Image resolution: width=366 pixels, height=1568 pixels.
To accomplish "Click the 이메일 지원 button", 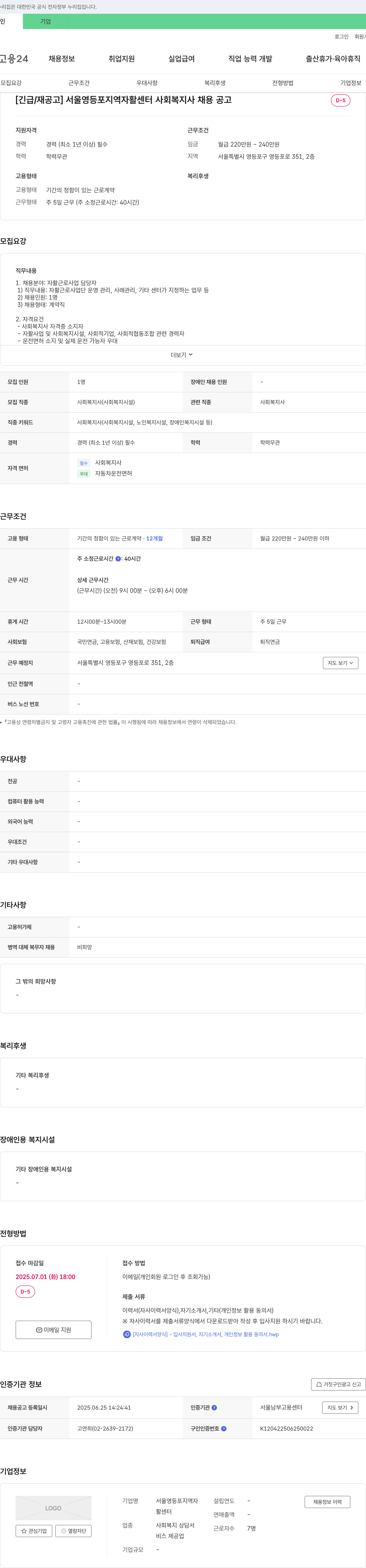I will click(x=53, y=1329).
